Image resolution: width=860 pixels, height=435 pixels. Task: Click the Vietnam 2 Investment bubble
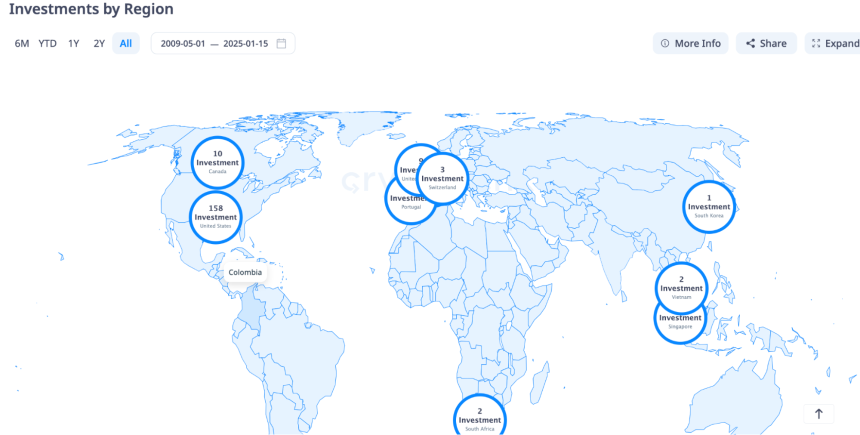pos(681,289)
